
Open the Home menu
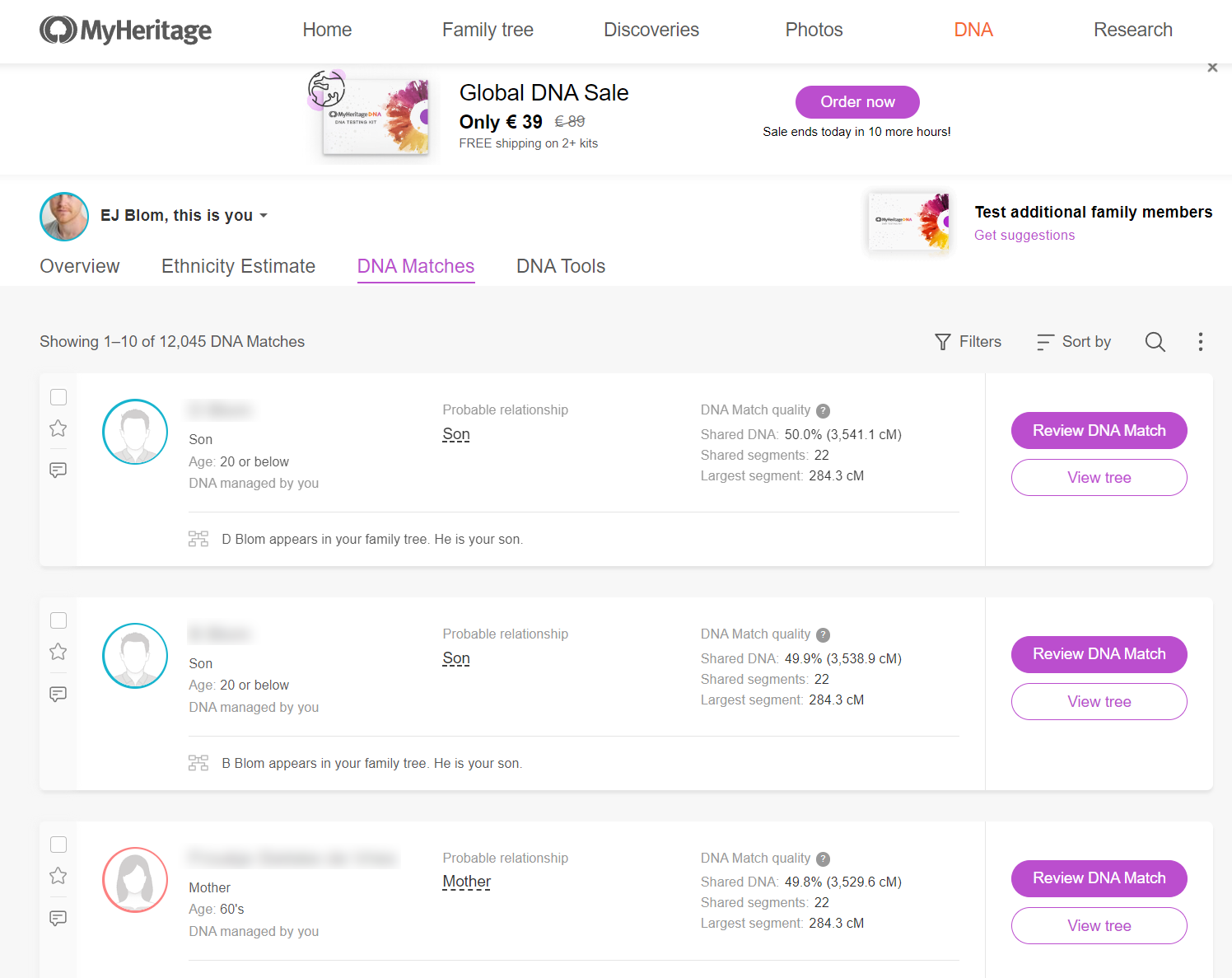(327, 30)
